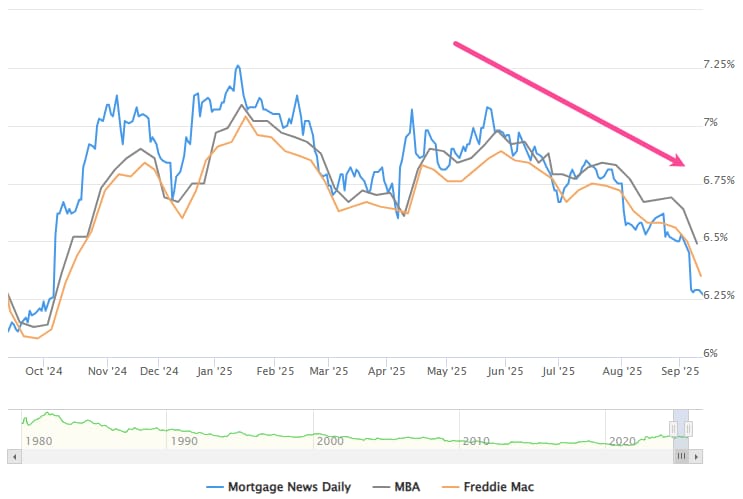This screenshot has width=743, height=499.
Task: Click the Nov '24 axis label
Action: coord(108,371)
